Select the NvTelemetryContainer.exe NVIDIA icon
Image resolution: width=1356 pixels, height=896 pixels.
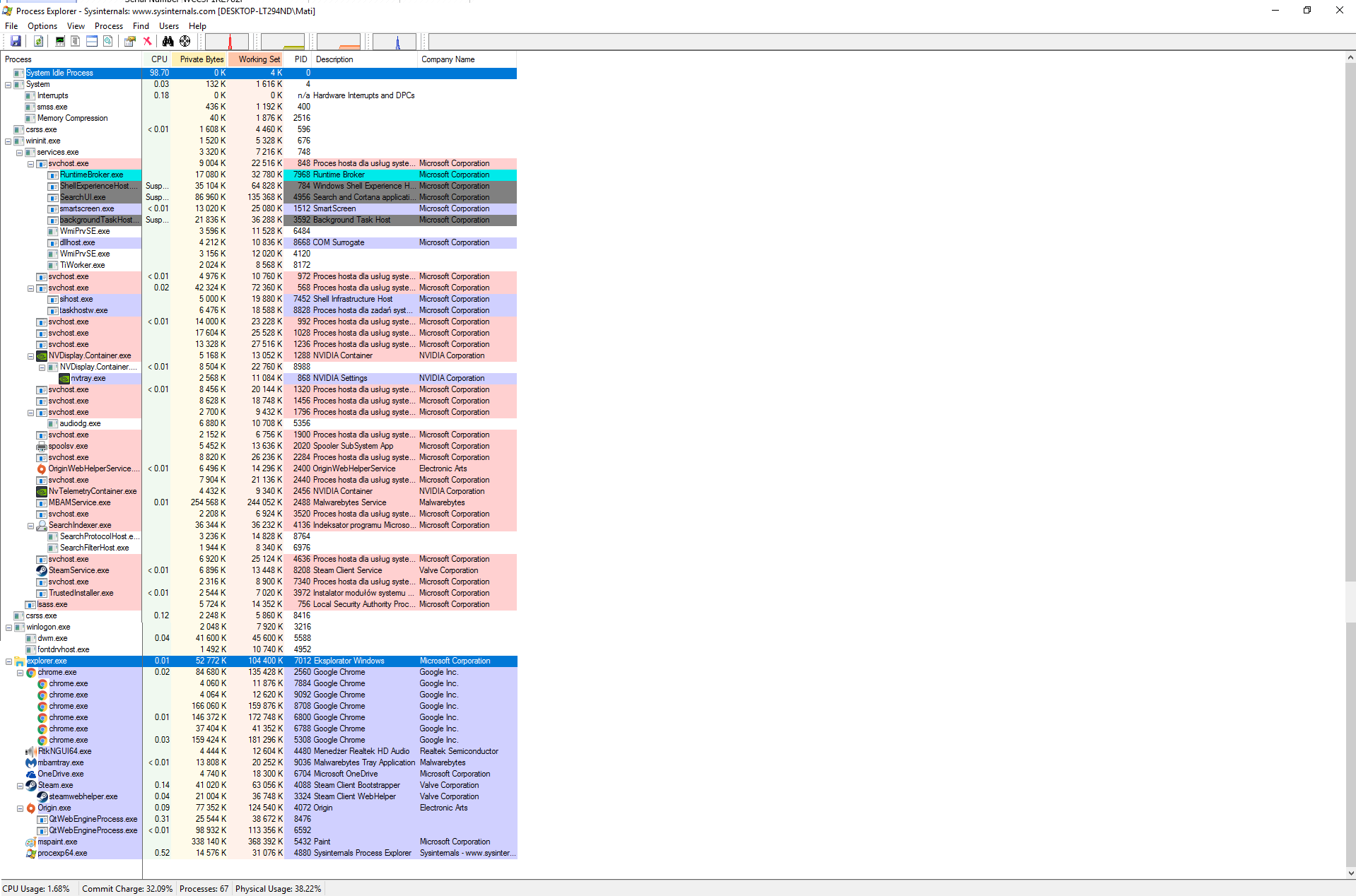[x=42, y=491]
